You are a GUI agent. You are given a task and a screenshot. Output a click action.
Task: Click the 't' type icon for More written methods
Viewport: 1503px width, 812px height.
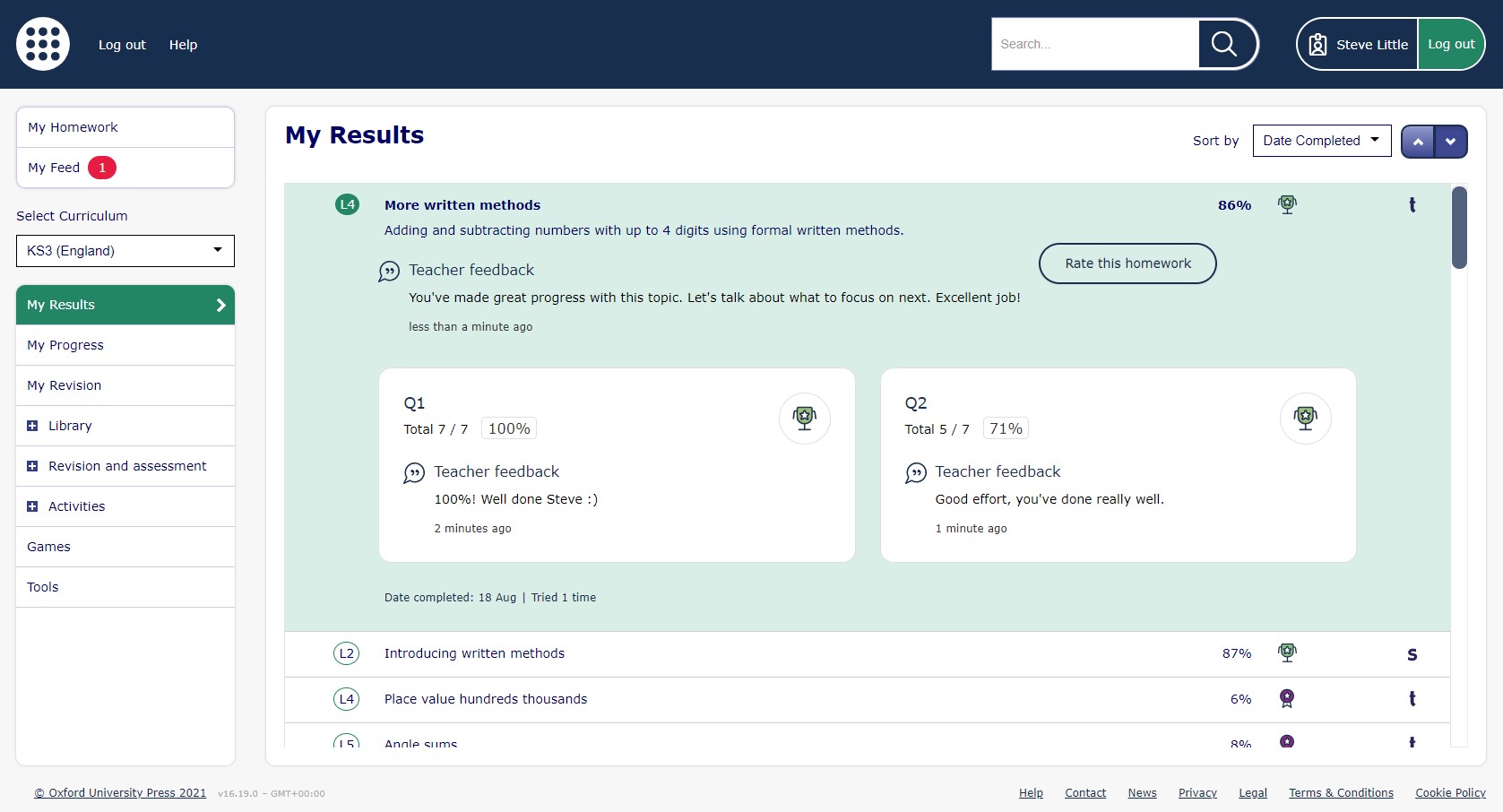[1412, 204]
